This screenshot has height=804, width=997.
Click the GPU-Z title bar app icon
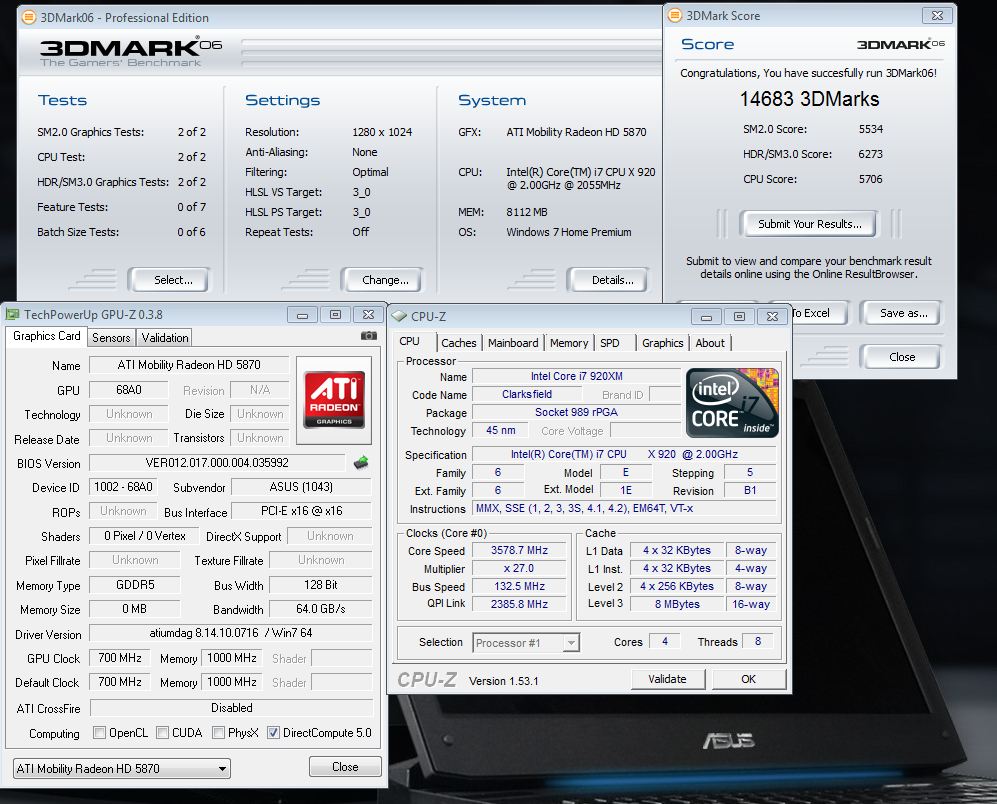(x=12, y=314)
